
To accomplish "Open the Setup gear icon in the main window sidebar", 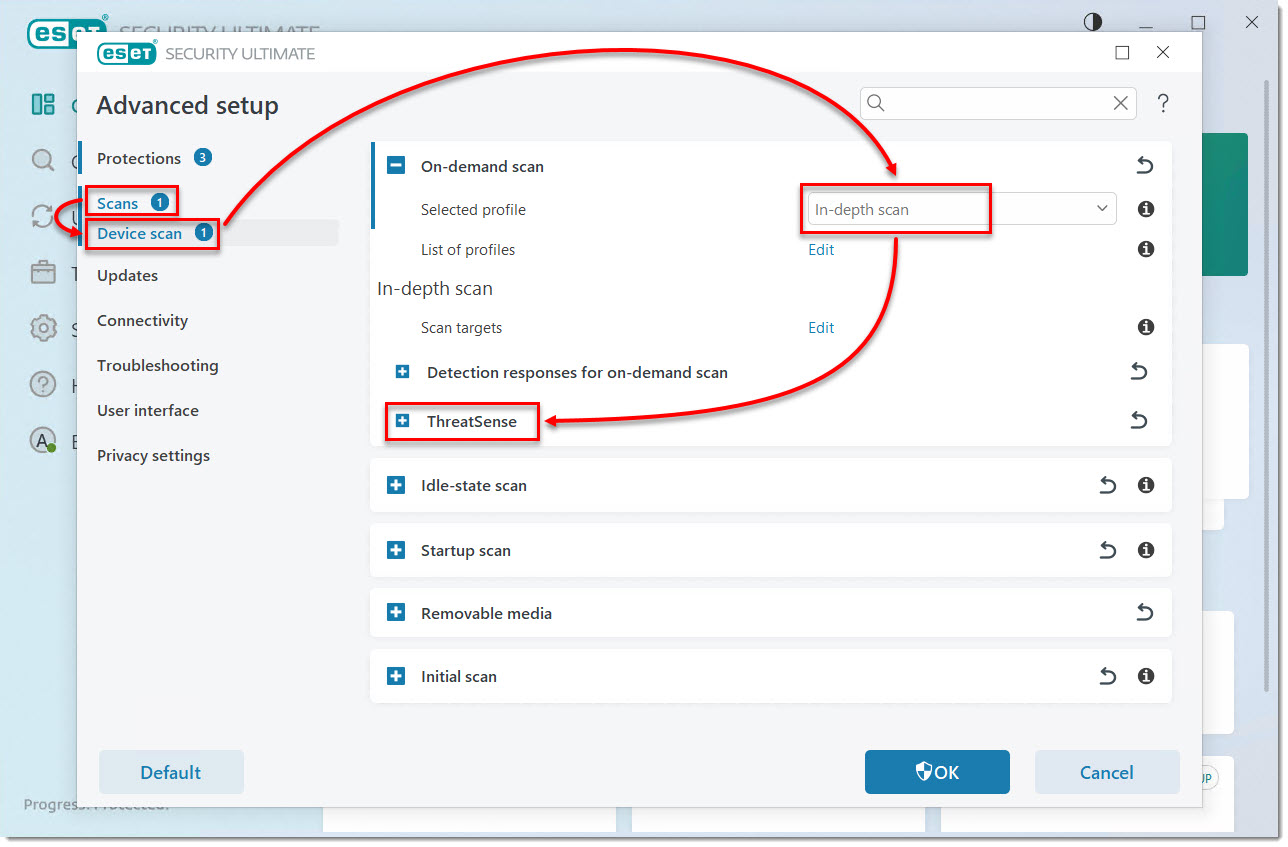I will (x=43, y=328).
